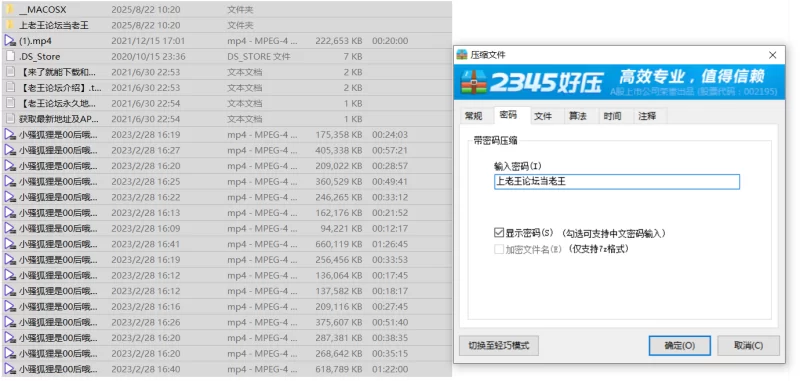Click the DS_STORE 文件 type cell
The height and width of the screenshot is (381, 800).
coord(259,57)
